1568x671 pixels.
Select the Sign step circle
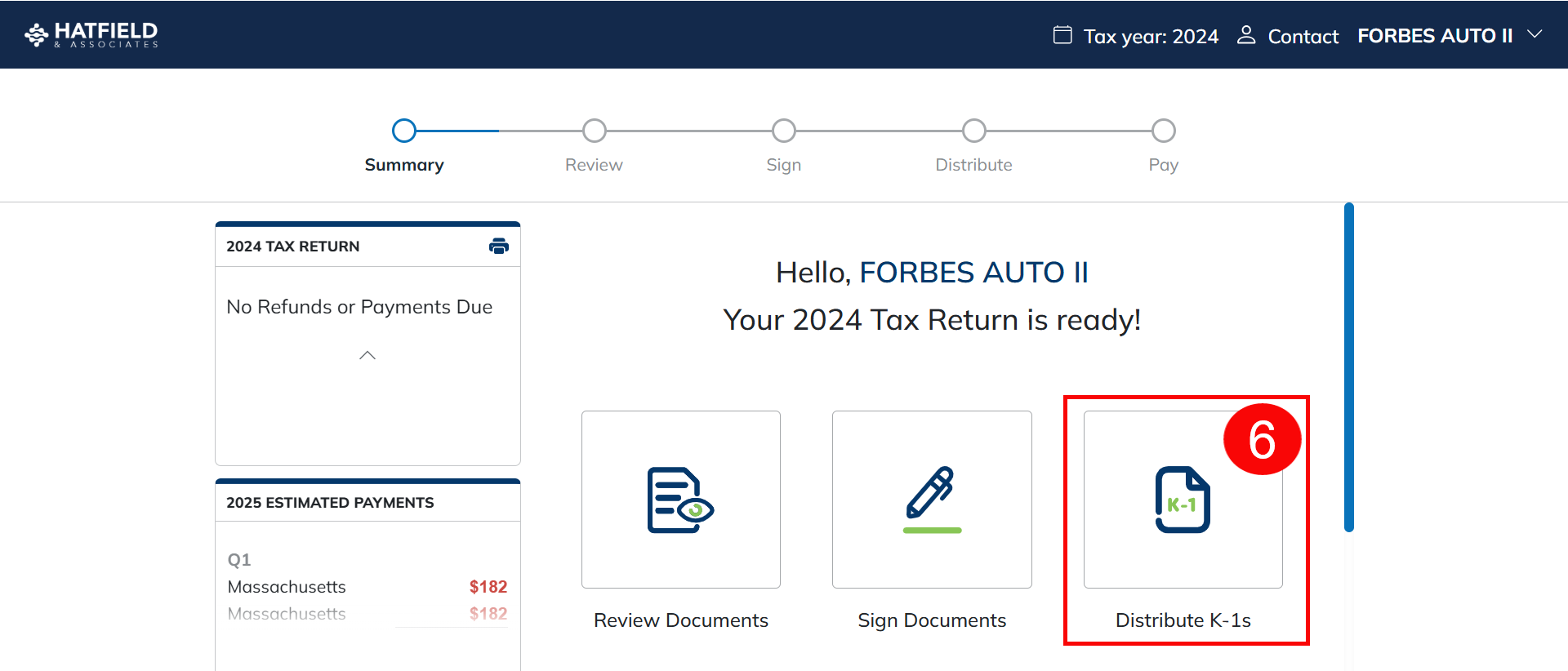coord(783,131)
